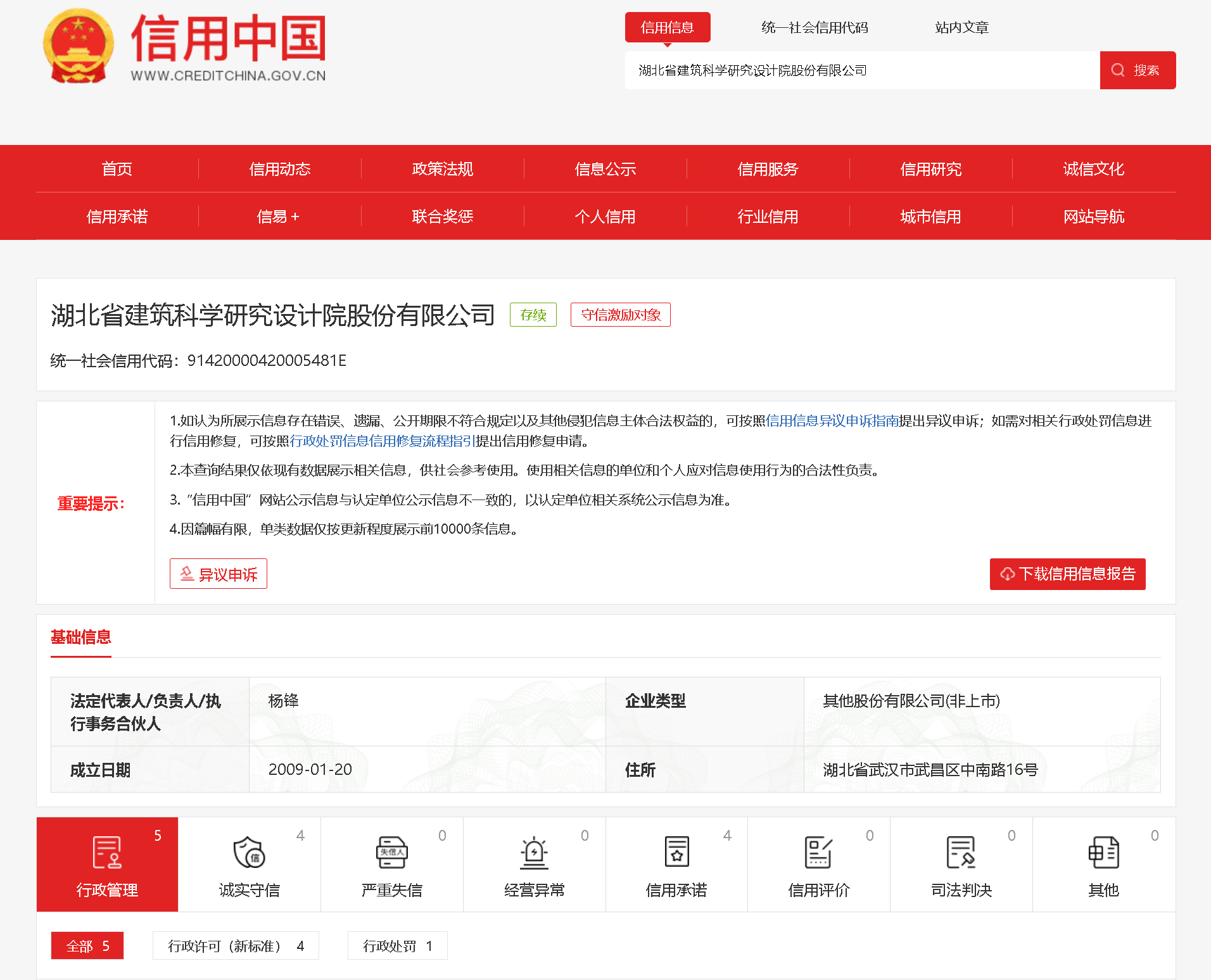Click the company name search field
This screenshot has height=980, width=1211.
(862, 70)
